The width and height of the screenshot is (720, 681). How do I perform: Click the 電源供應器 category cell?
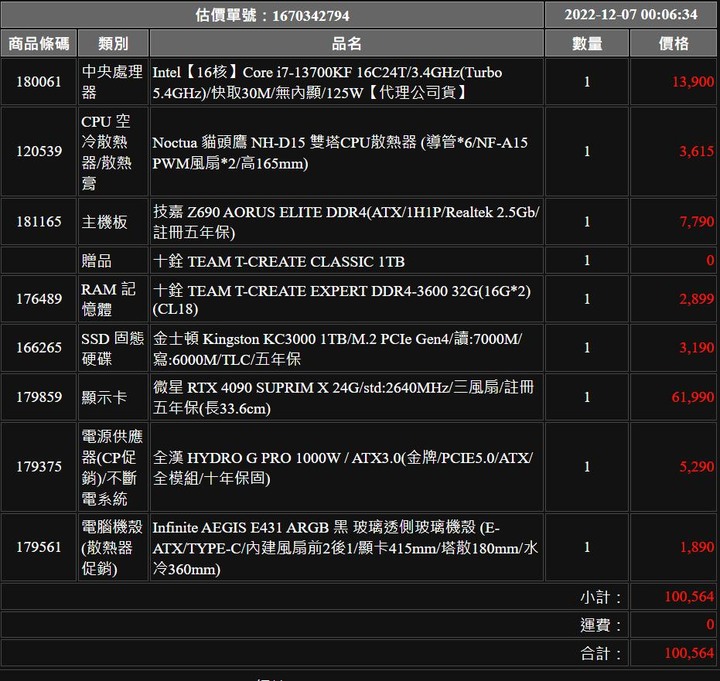click(x=112, y=467)
